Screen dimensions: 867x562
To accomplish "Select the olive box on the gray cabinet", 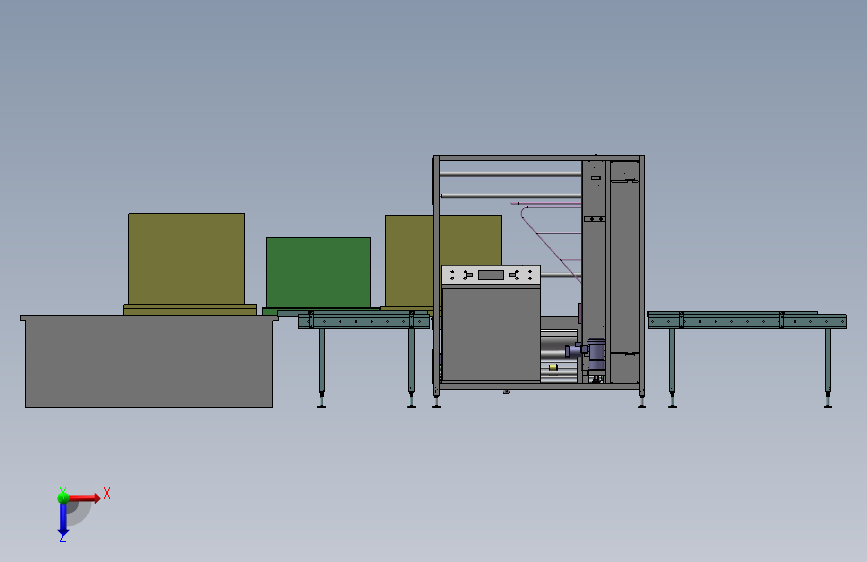I will pyautogui.click(x=186, y=259).
